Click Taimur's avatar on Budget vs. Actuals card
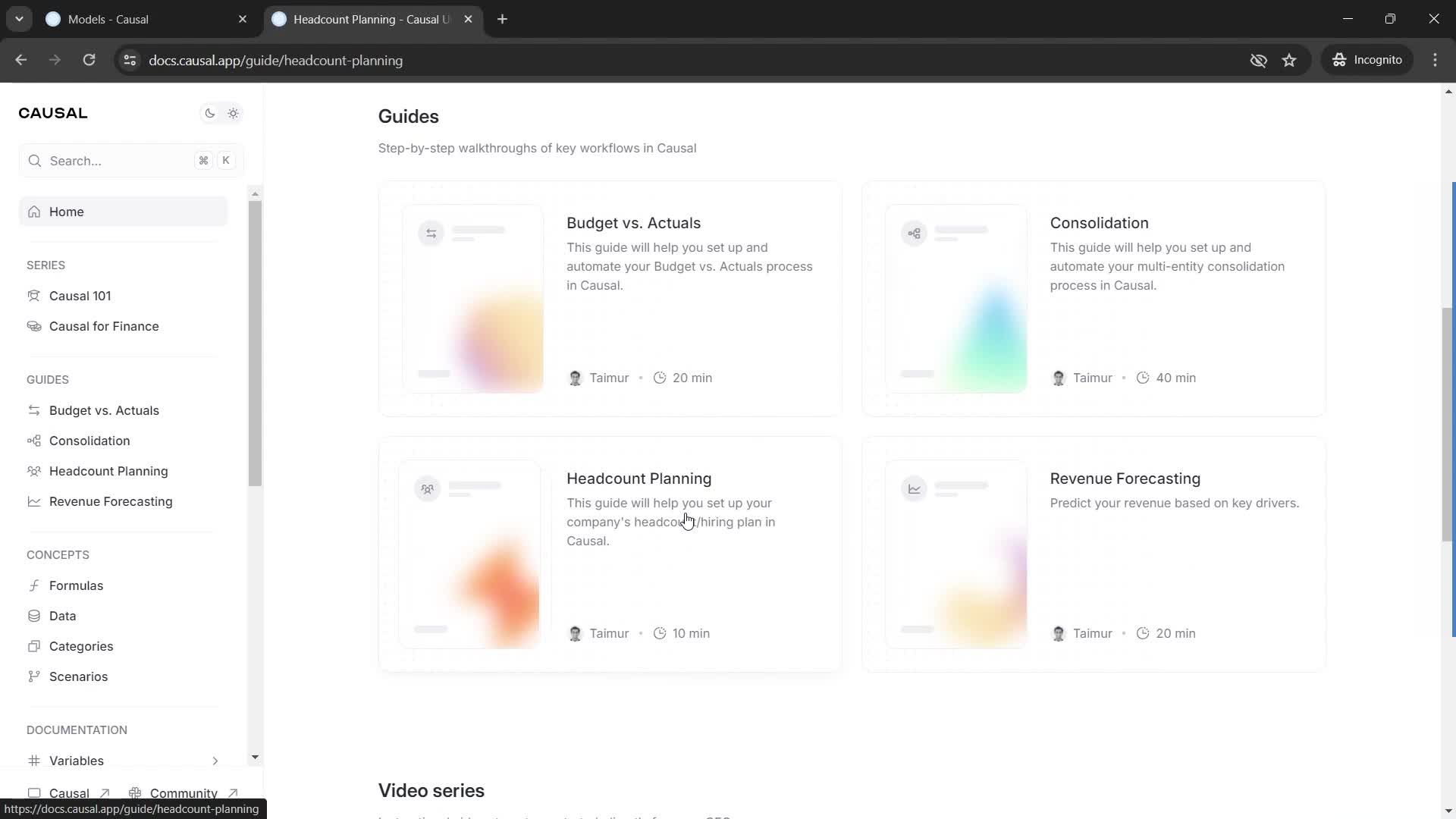This screenshot has width=1456, height=819. point(575,378)
